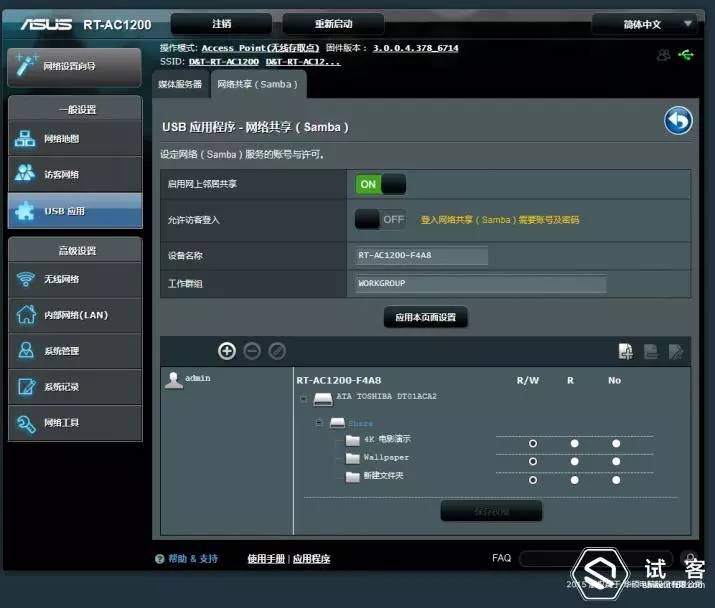Viewport: 715px width, 608px height.
Task: Select the USB 应用 sidebar item
Action: [x=75, y=211]
